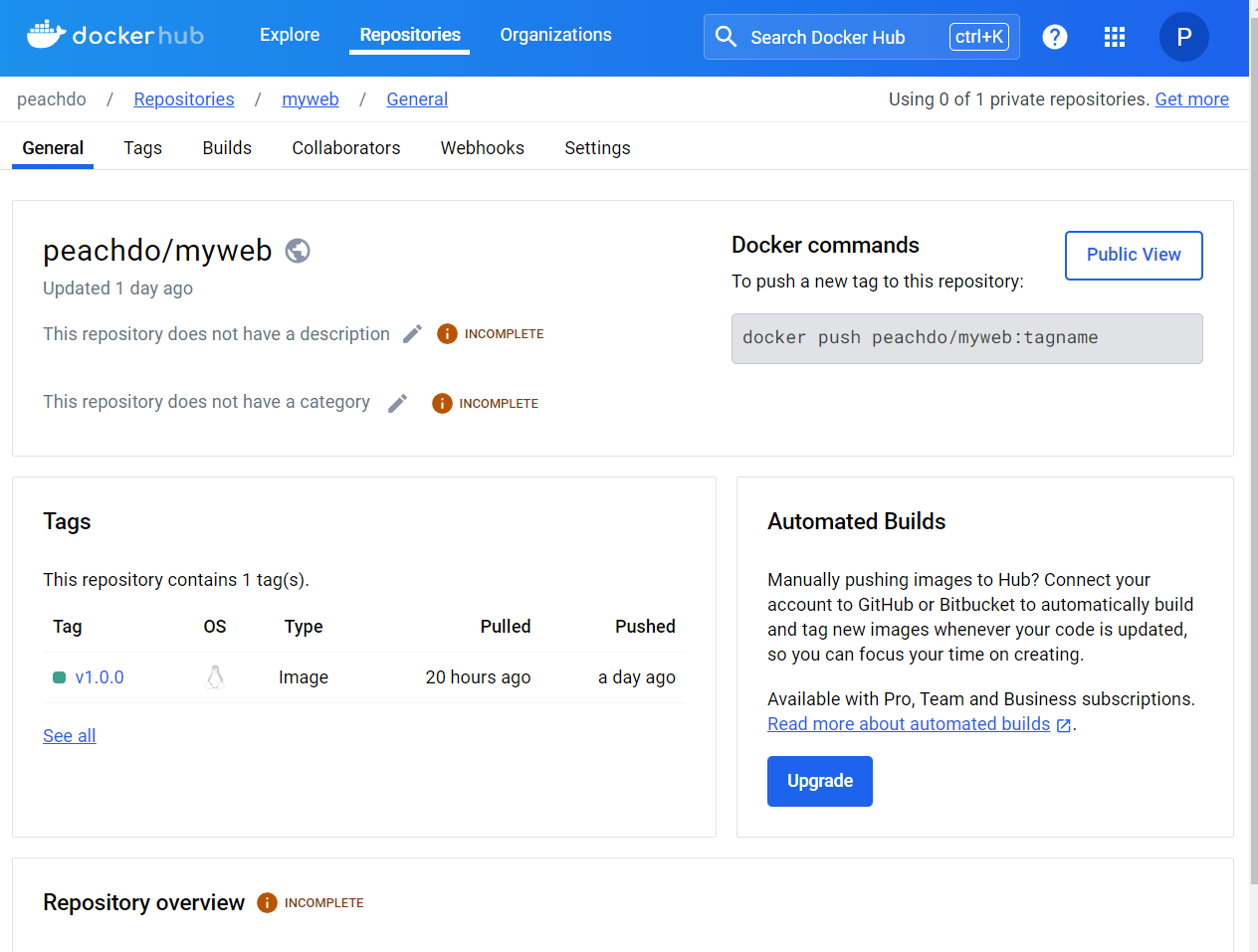Follow the Repositories breadcrumb link
The image size is (1258, 952).
[x=184, y=99]
